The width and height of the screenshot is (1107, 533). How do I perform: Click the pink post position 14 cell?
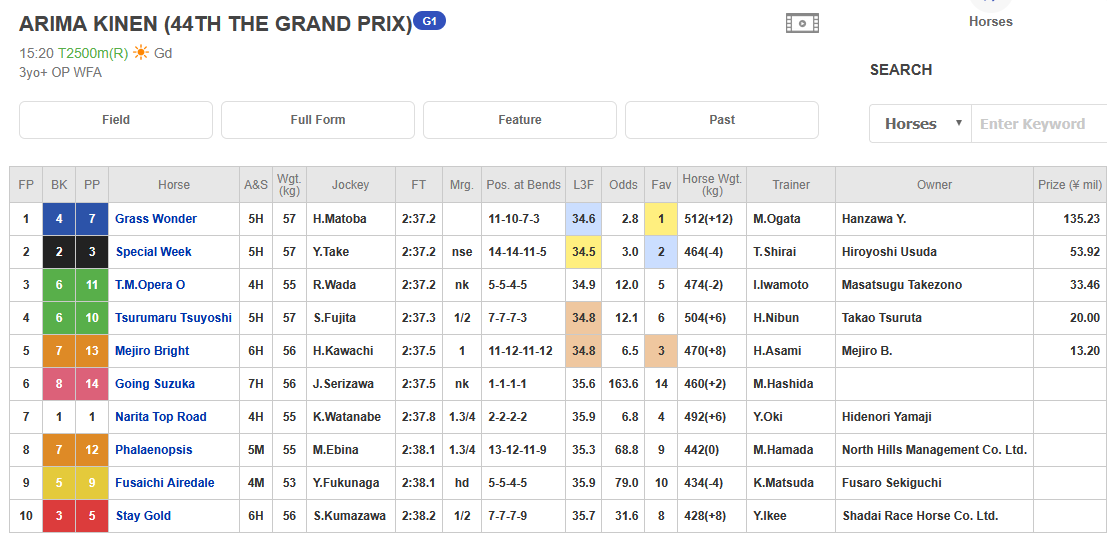[92, 384]
